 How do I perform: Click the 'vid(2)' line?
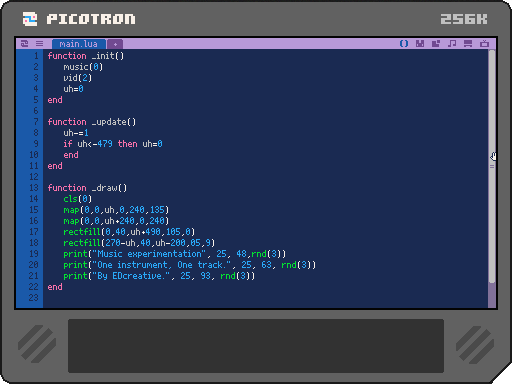click(x=78, y=78)
